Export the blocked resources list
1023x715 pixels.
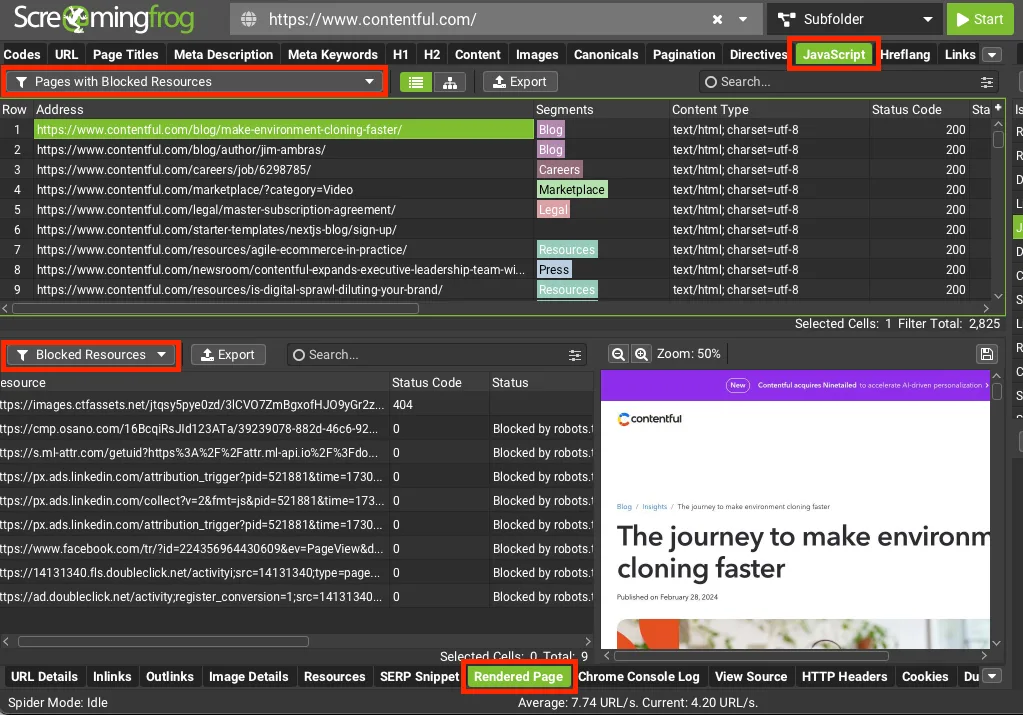tap(228, 355)
